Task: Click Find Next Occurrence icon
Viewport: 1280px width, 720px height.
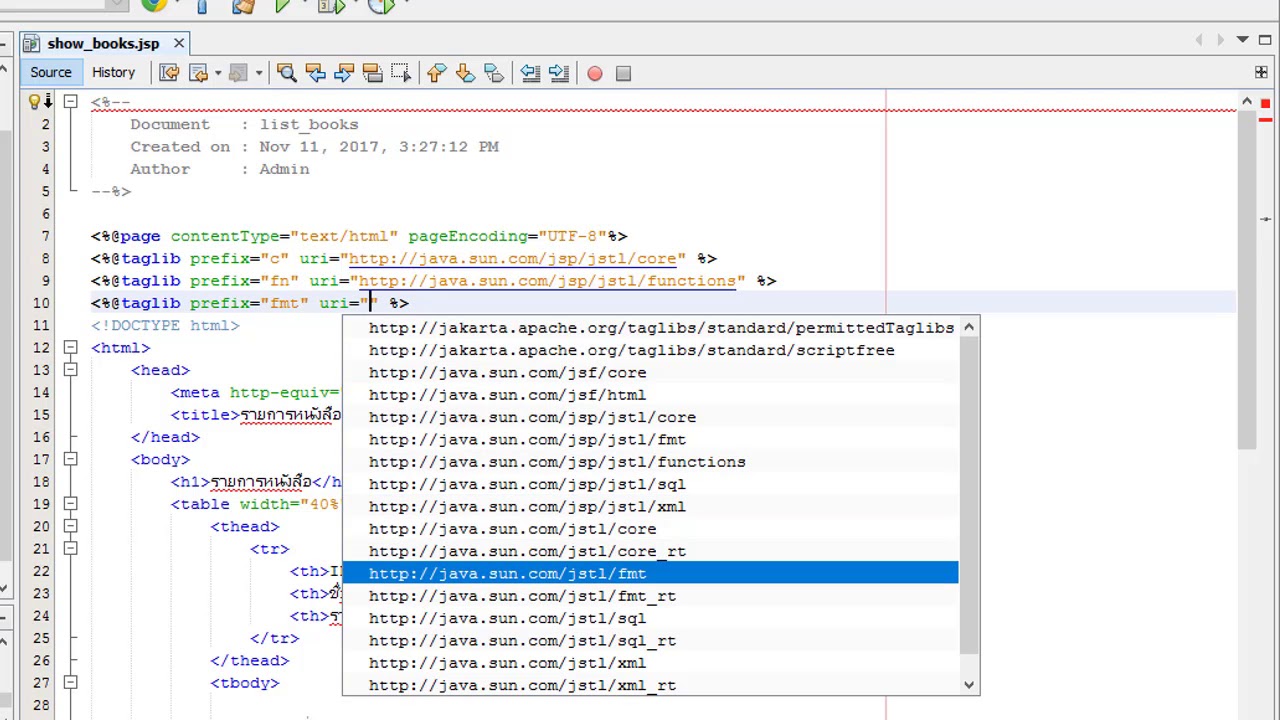Action: (x=344, y=73)
